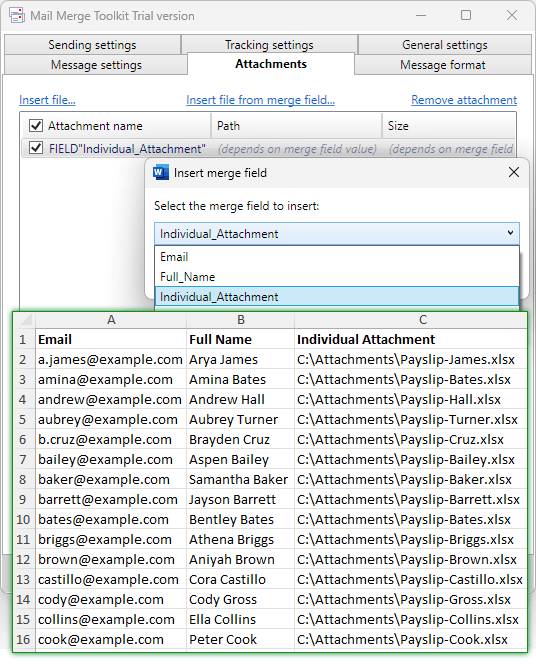Open the General settings tab
The image size is (536, 664).
point(445,44)
